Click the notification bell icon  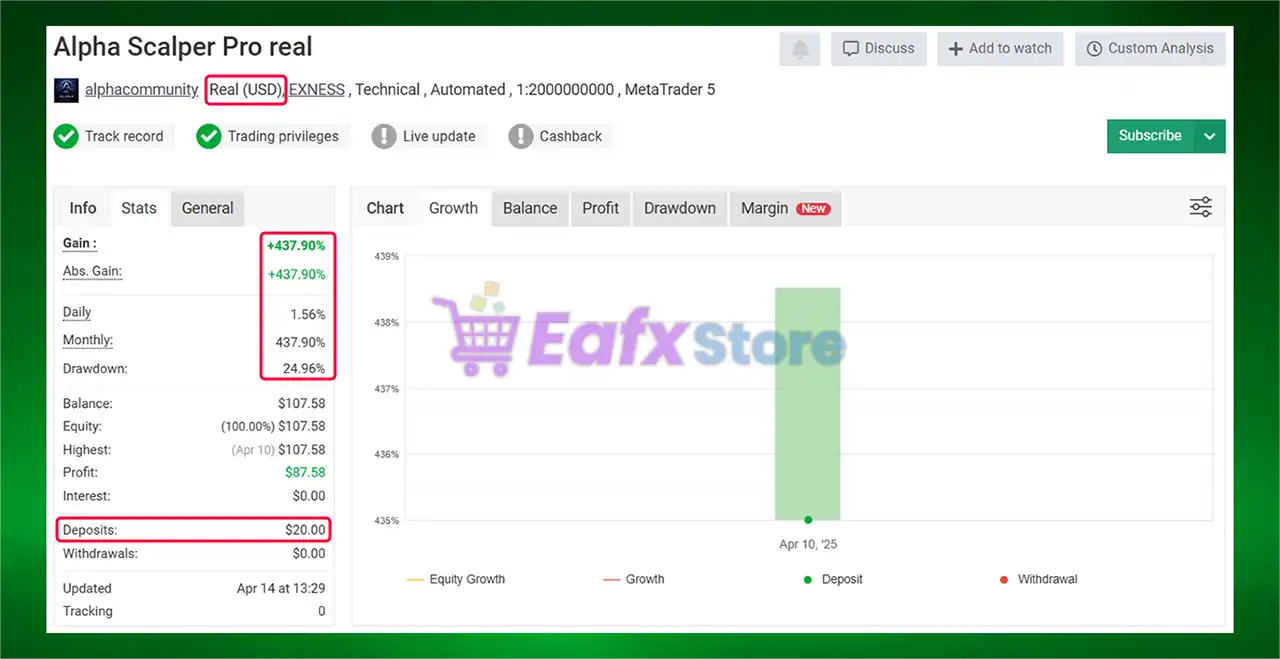coord(800,48)
